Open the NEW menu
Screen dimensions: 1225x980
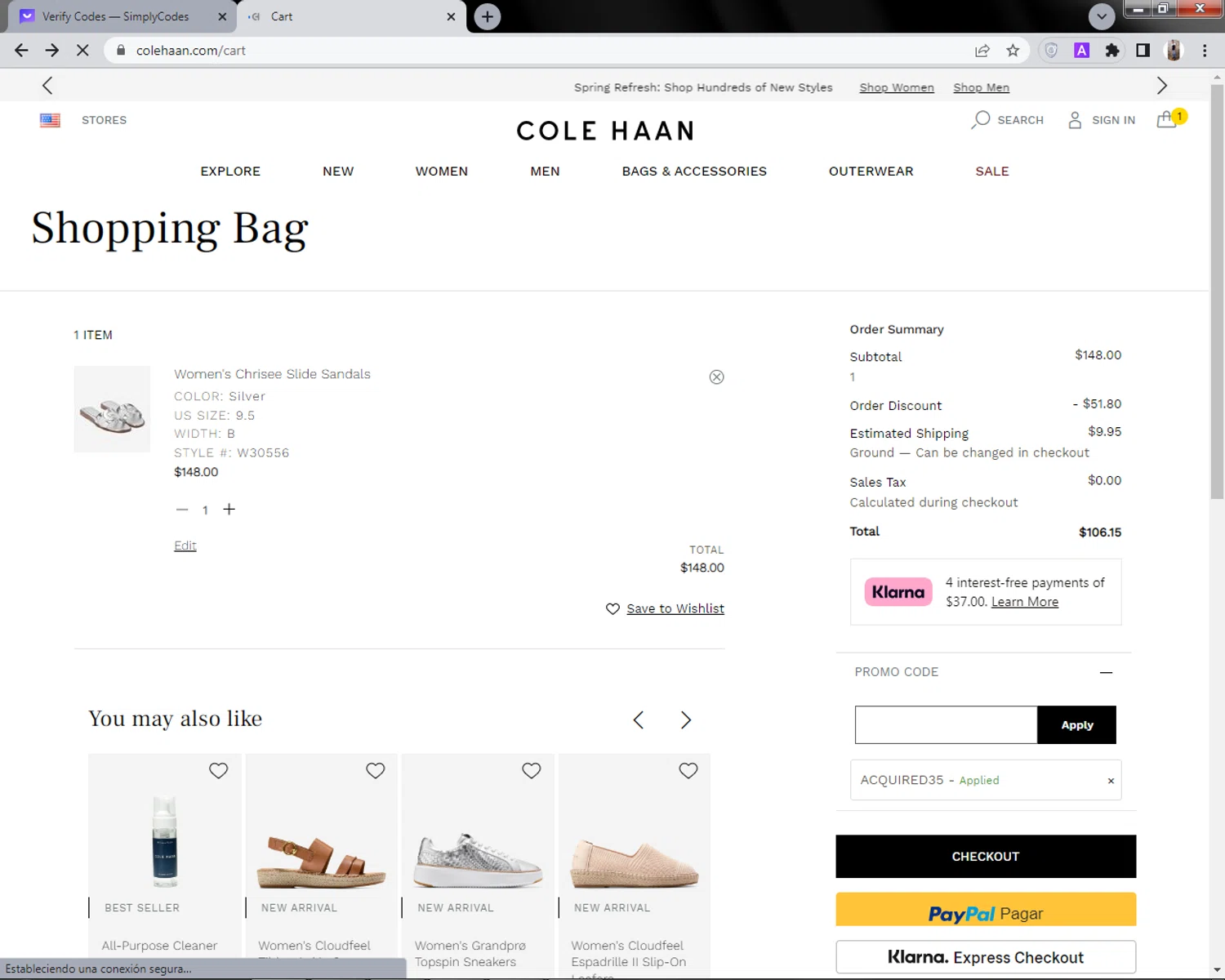pyautogui.click(x=338, y=171)
